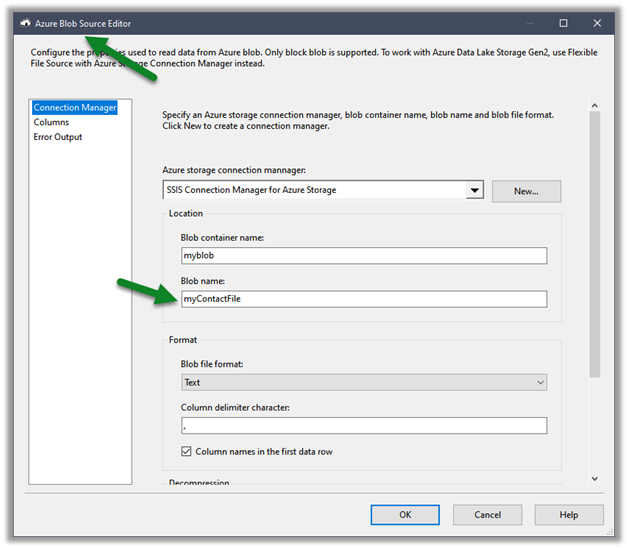Click the Azure cloud icon in title bar
The width and height of the screenshot is (628, 549).
coord(25,23)
